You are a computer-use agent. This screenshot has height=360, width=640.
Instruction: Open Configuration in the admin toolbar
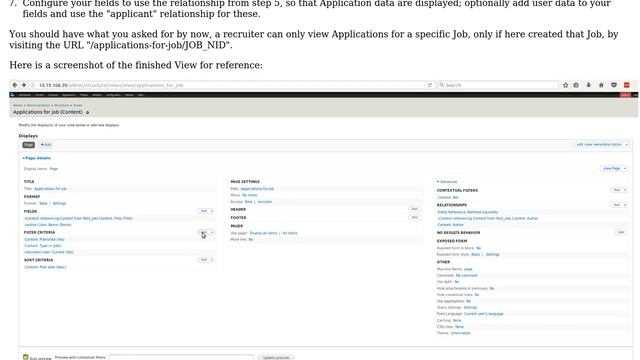tap(113, 95)
